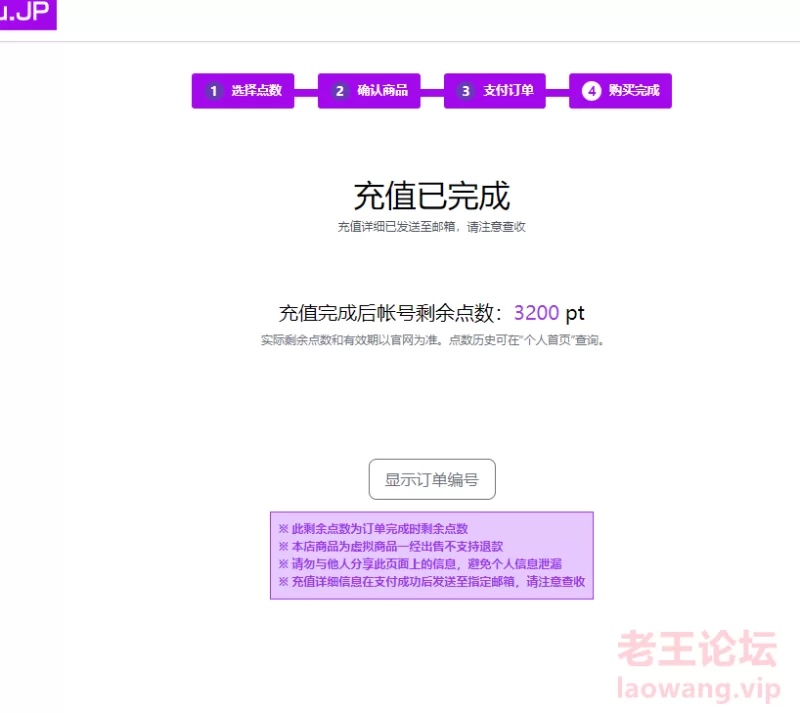Image resolution: width=800 pixels, height=713 pixels.
Task: Open the .JP site logo
Action: (x=28, y=14)
